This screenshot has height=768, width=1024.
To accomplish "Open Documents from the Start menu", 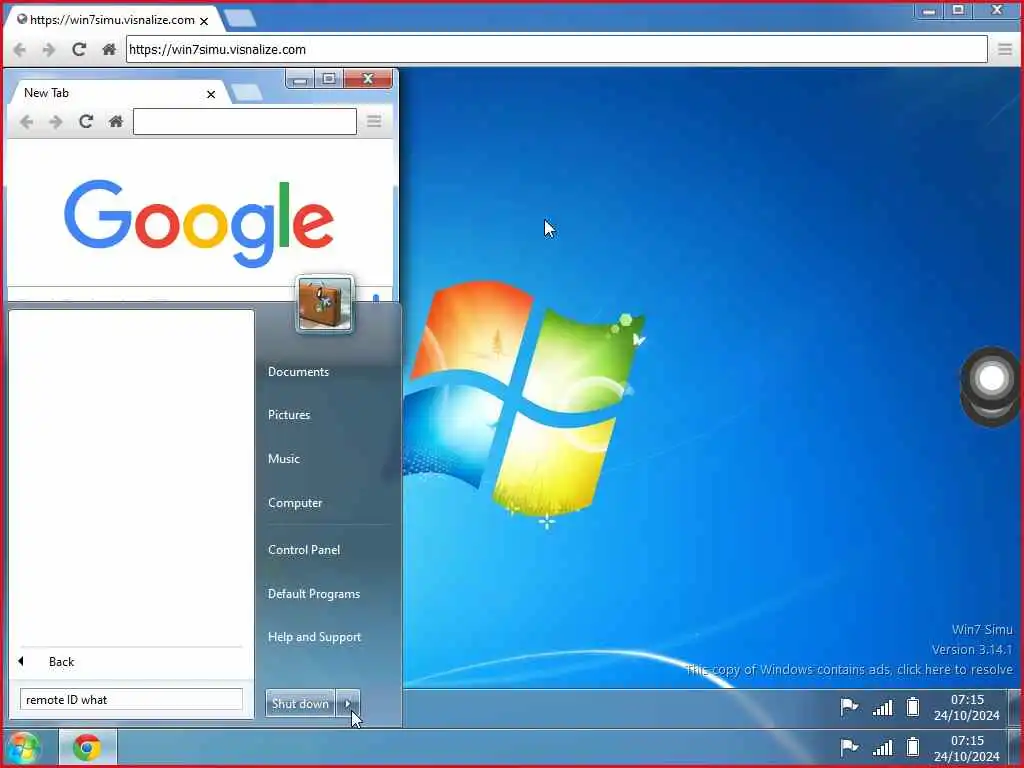I will click(298, 372).
